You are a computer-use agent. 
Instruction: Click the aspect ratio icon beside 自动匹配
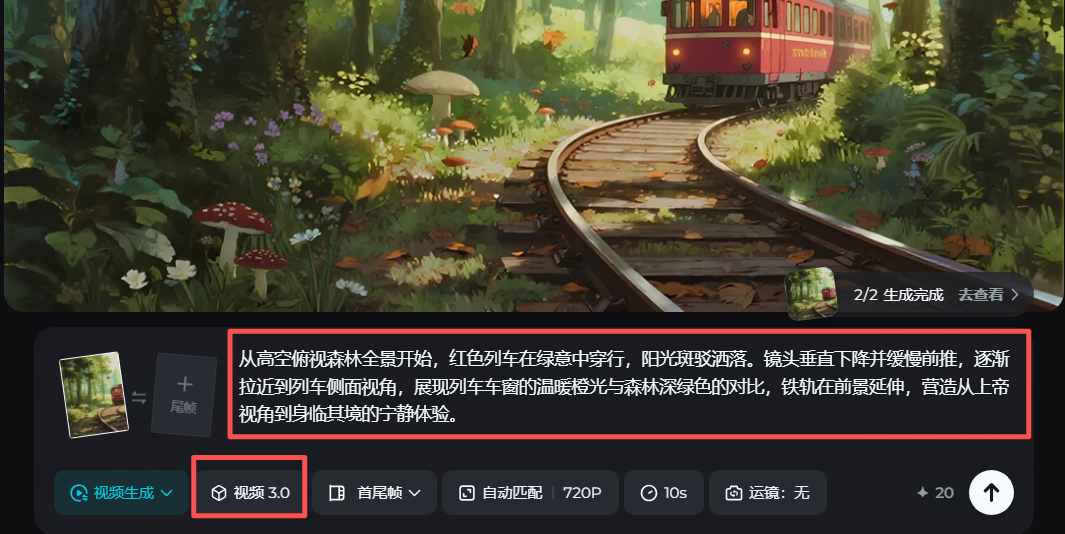point(467,493)
